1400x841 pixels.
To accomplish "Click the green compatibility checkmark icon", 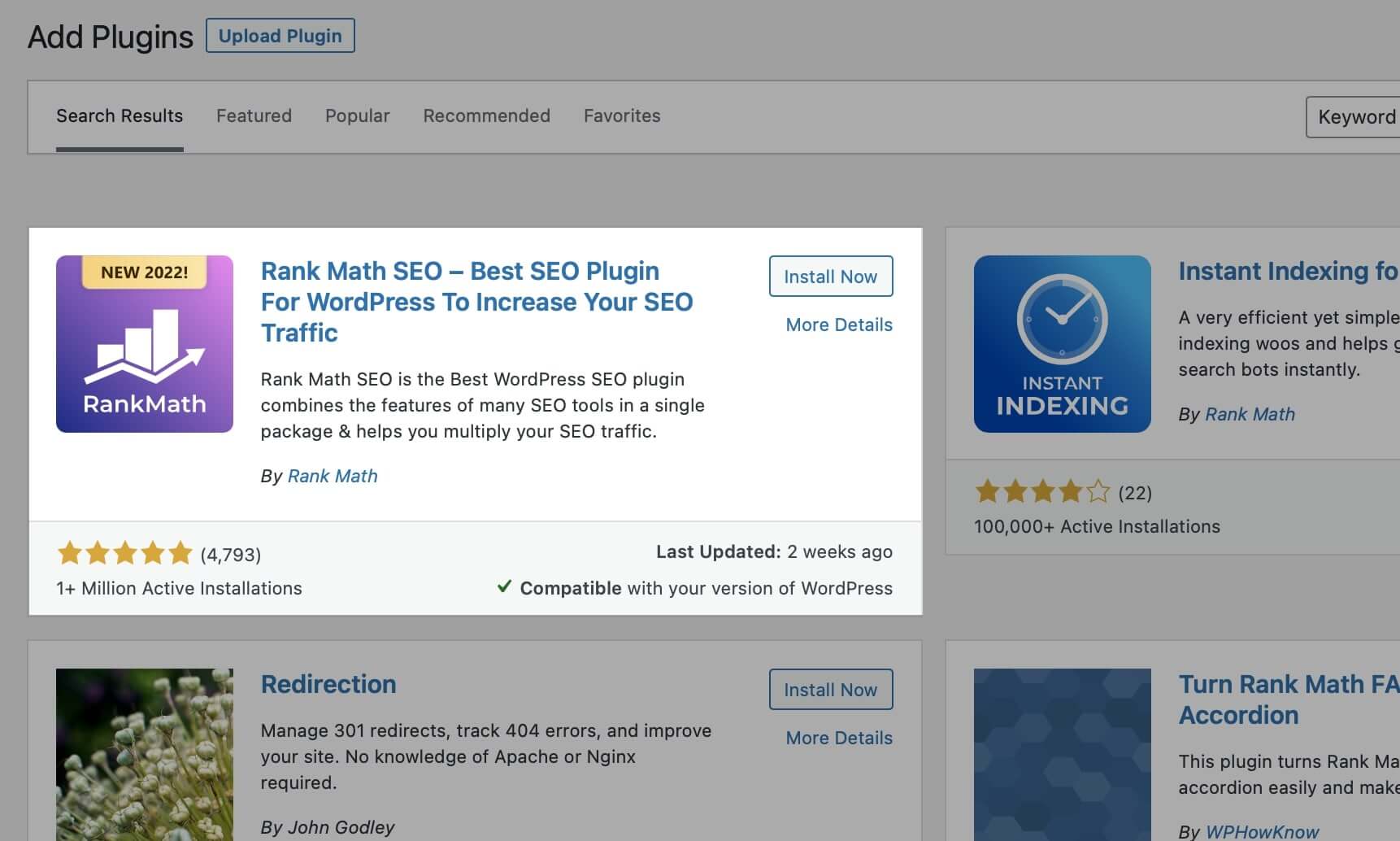I will 504,586.
